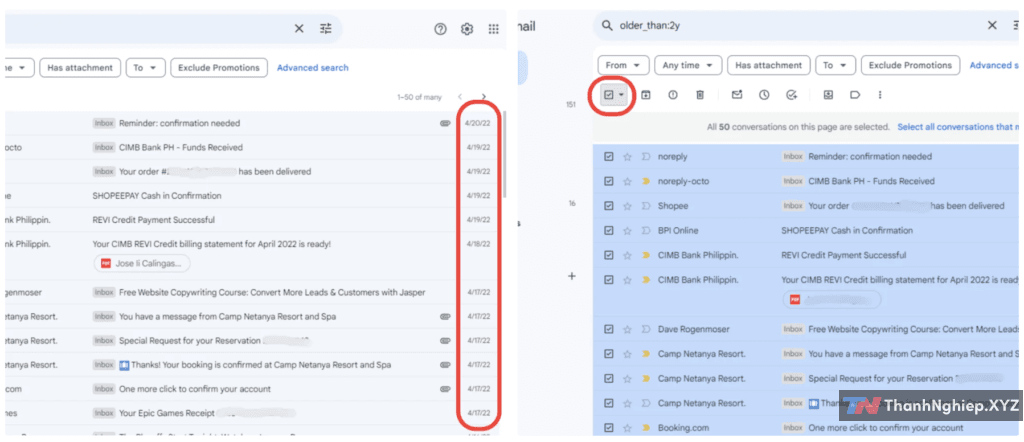Star the BPI Online email
1024x442 pixels.
point(627,231)
